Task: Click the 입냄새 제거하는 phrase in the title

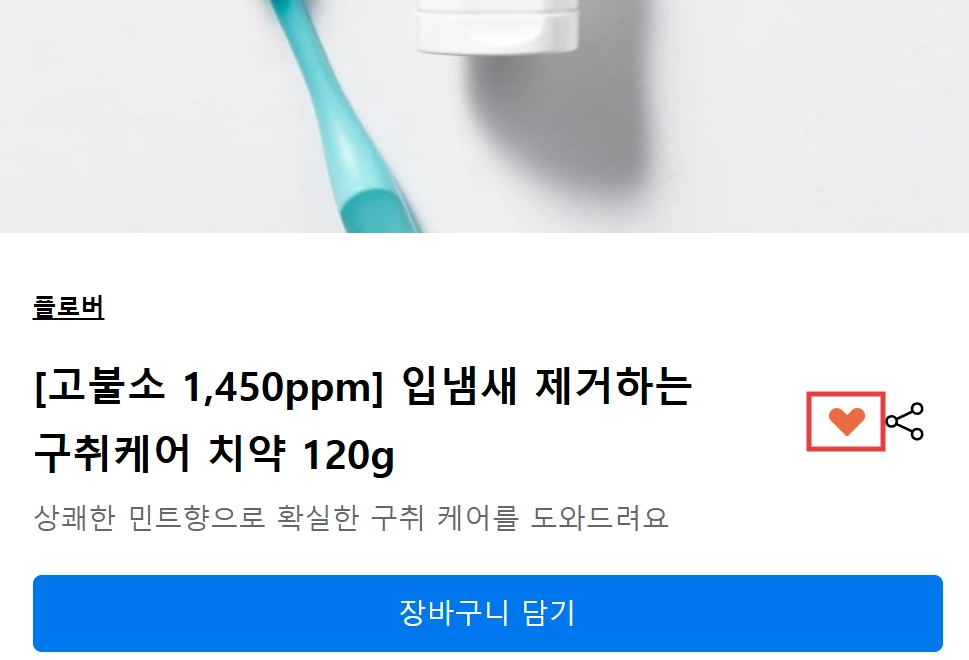Action: point(546,386)
